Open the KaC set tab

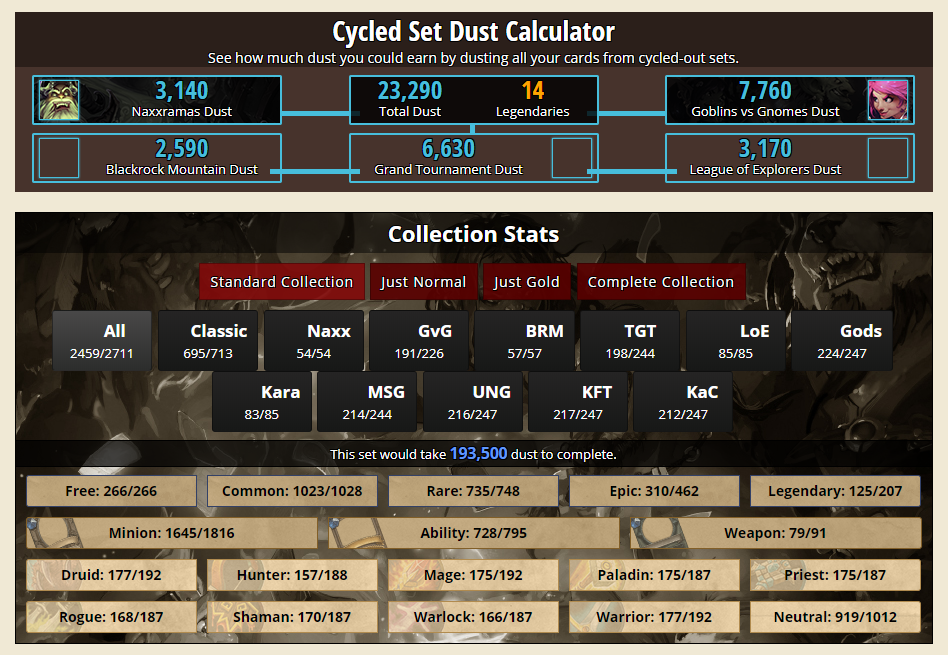(x=683, y=402)
